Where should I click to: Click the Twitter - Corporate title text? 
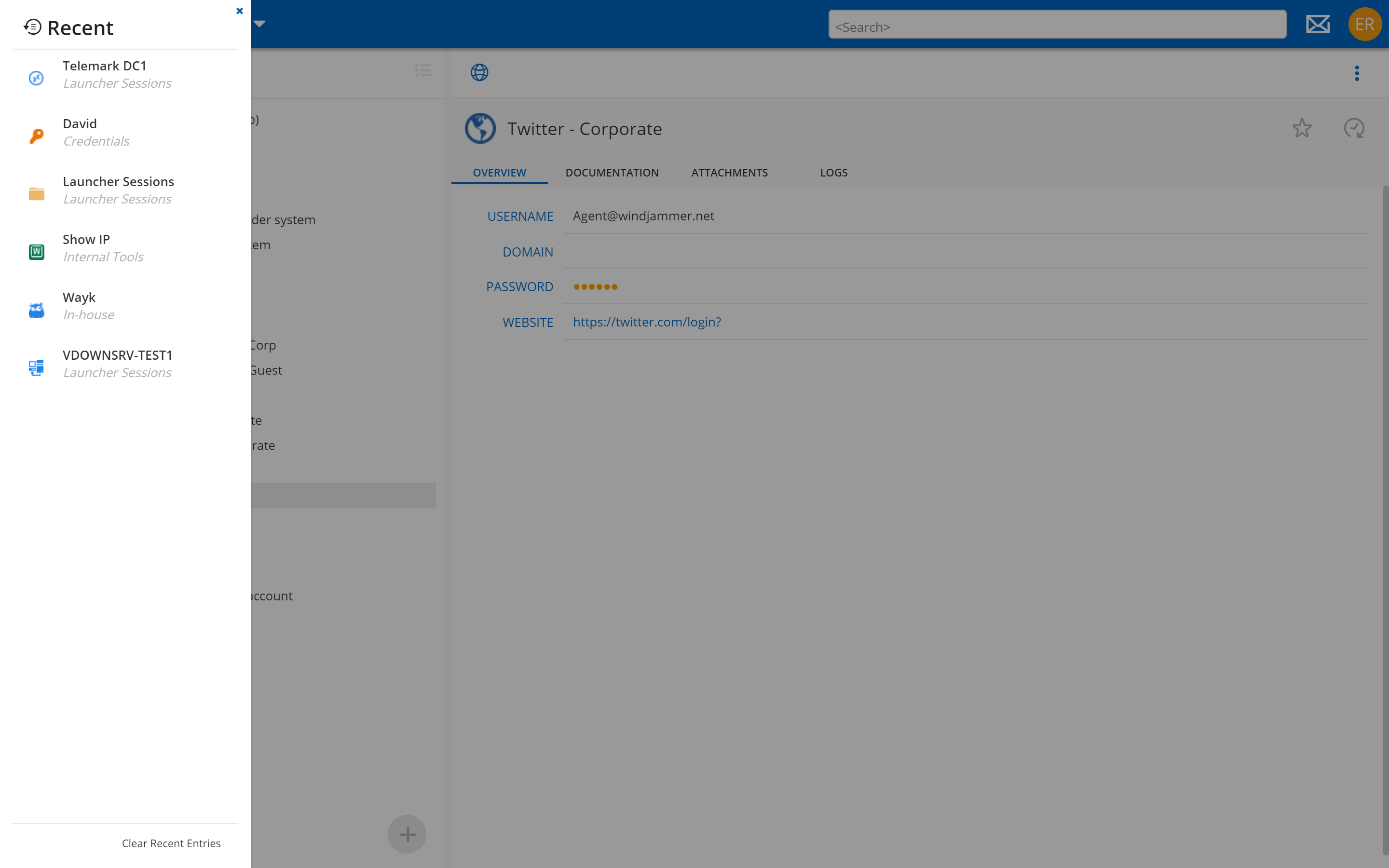point(585,129)
